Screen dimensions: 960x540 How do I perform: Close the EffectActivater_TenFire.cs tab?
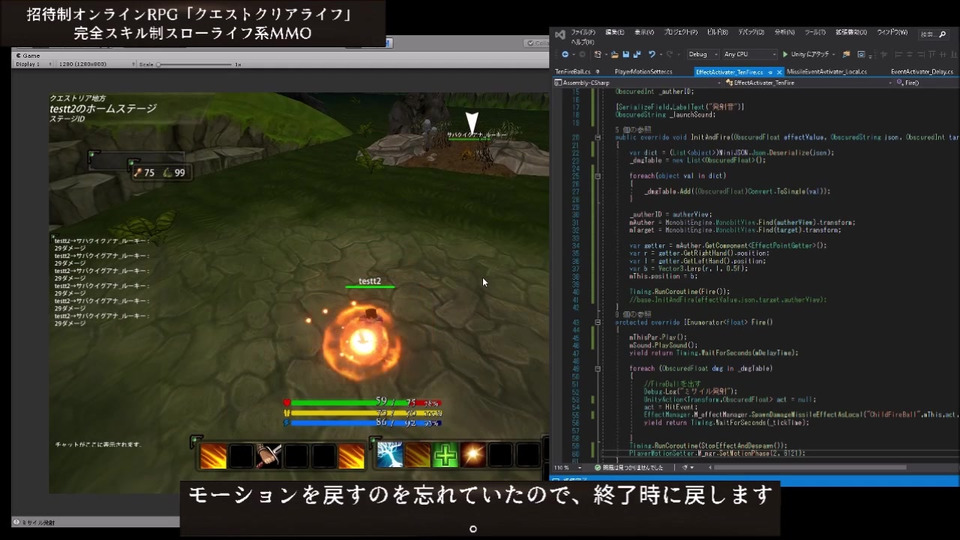tap(779, 72)
